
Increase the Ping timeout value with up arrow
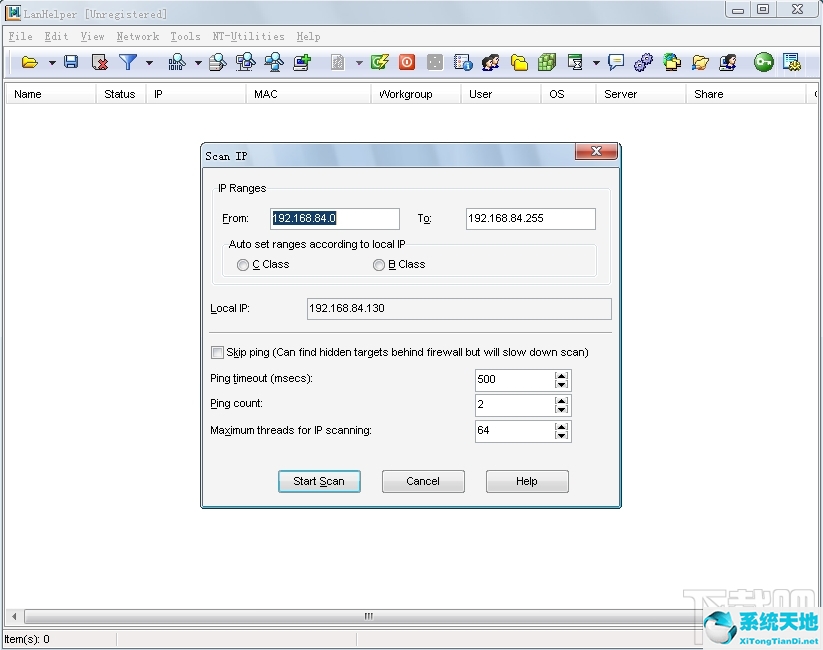tap(561, 375)
